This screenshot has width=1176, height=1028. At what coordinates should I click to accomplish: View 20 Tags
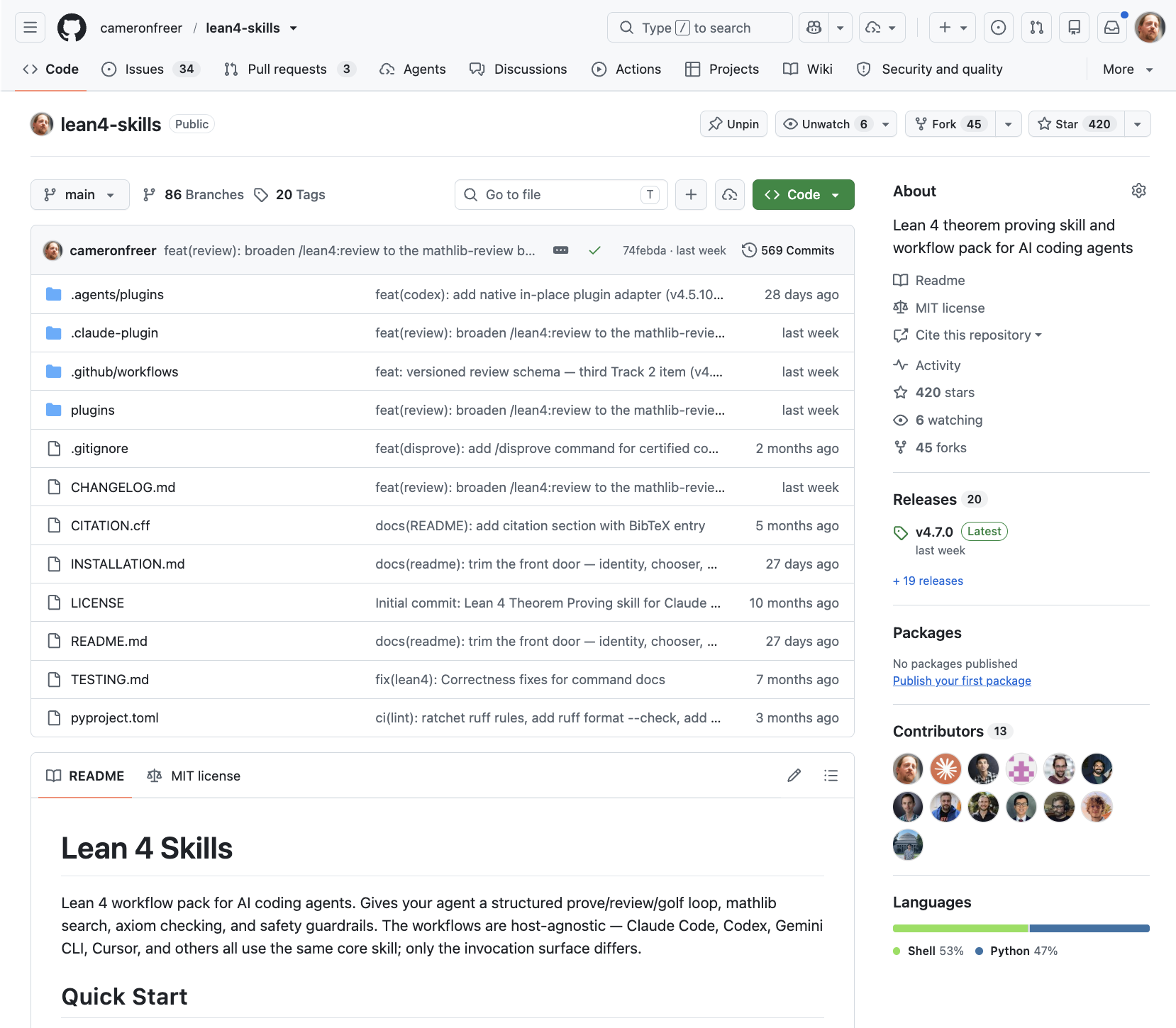(x=290, y=194)
